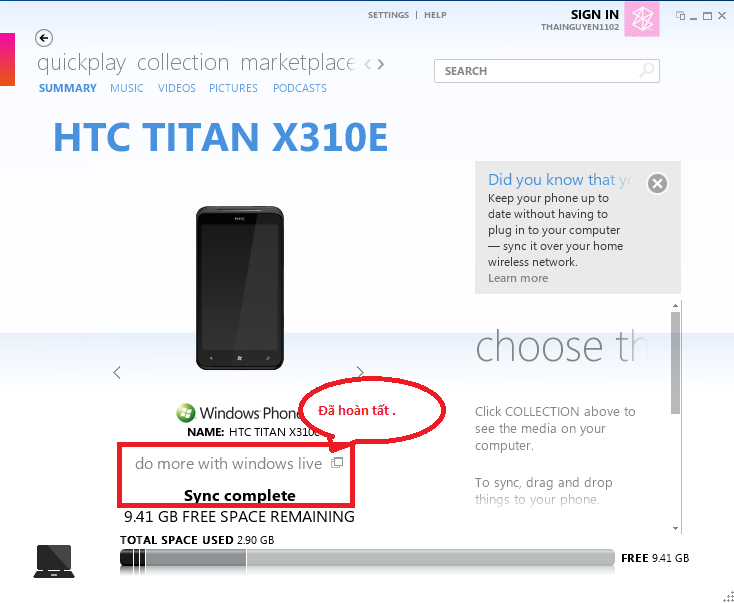Screen dimensions: 734x603
Task: Open the pink Zune profile avatar
Action: 642,19
